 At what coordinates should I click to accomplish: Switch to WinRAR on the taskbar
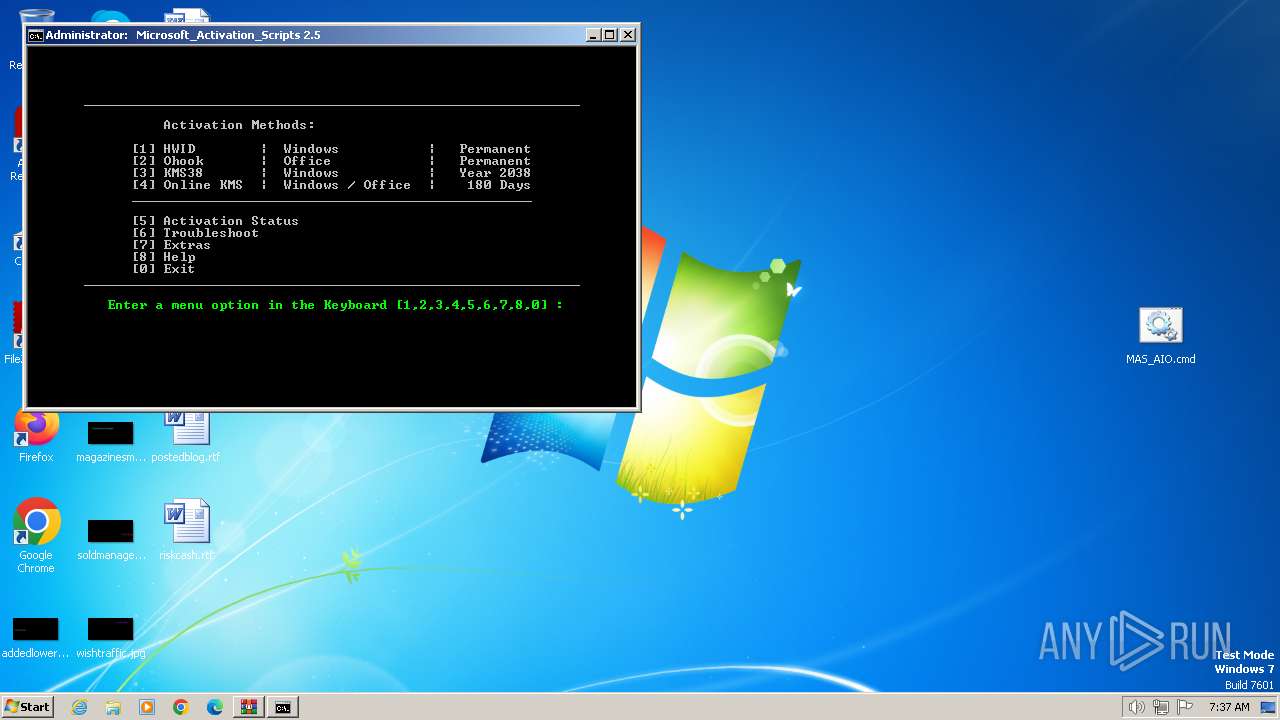[x=249, y=707]
